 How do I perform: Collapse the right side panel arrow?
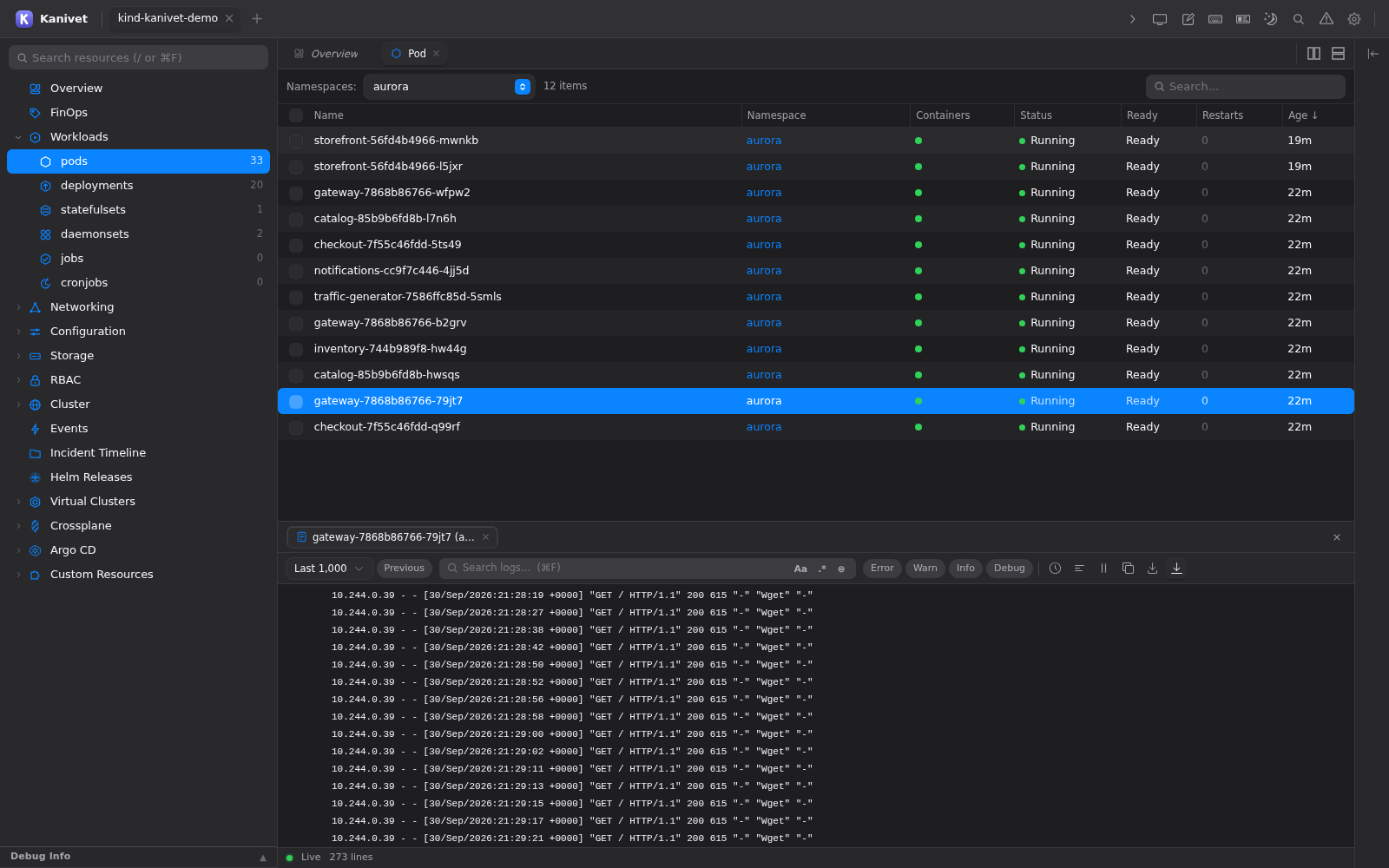point(1373,54)
